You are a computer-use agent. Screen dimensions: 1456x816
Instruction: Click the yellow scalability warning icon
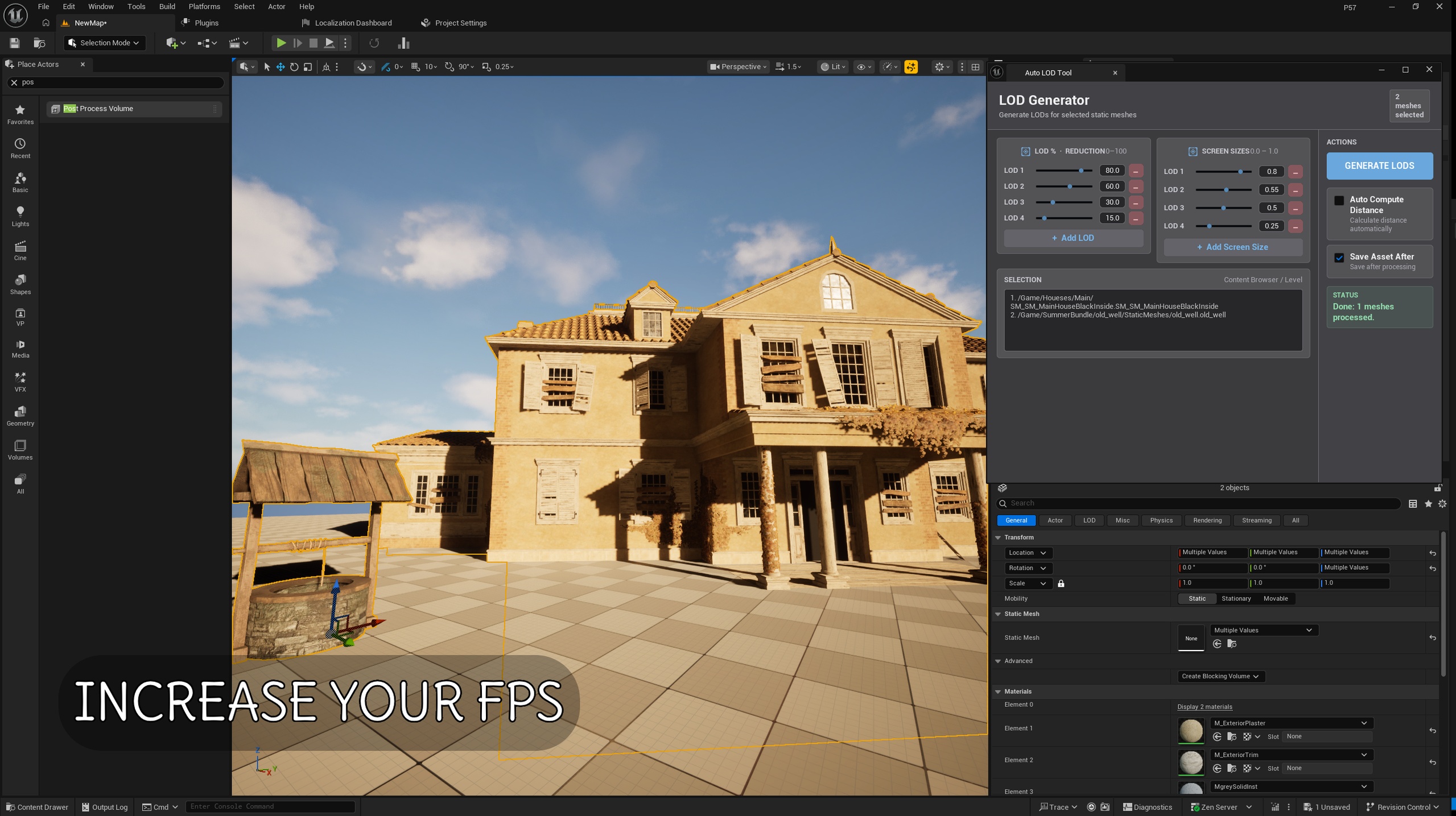911,67
